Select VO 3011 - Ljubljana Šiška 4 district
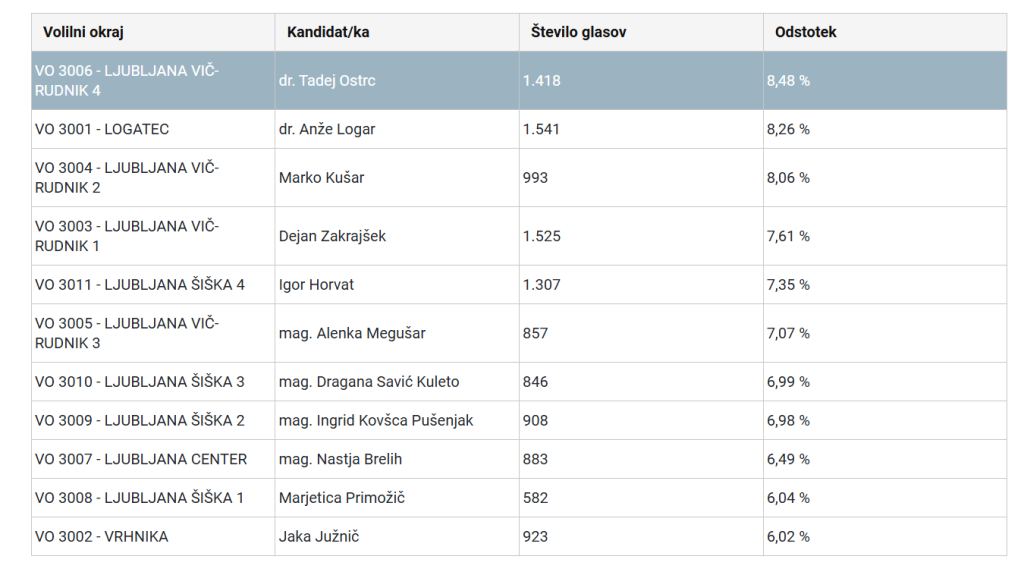The height and width of the screenshot is (572, 1024). point(140,285)
